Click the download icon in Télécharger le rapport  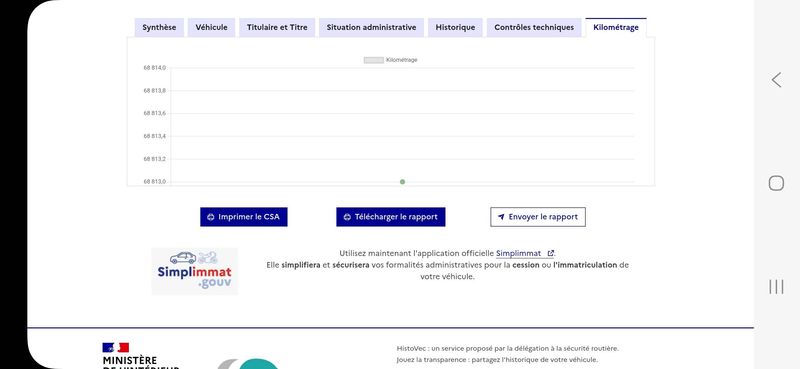[347, 217]
